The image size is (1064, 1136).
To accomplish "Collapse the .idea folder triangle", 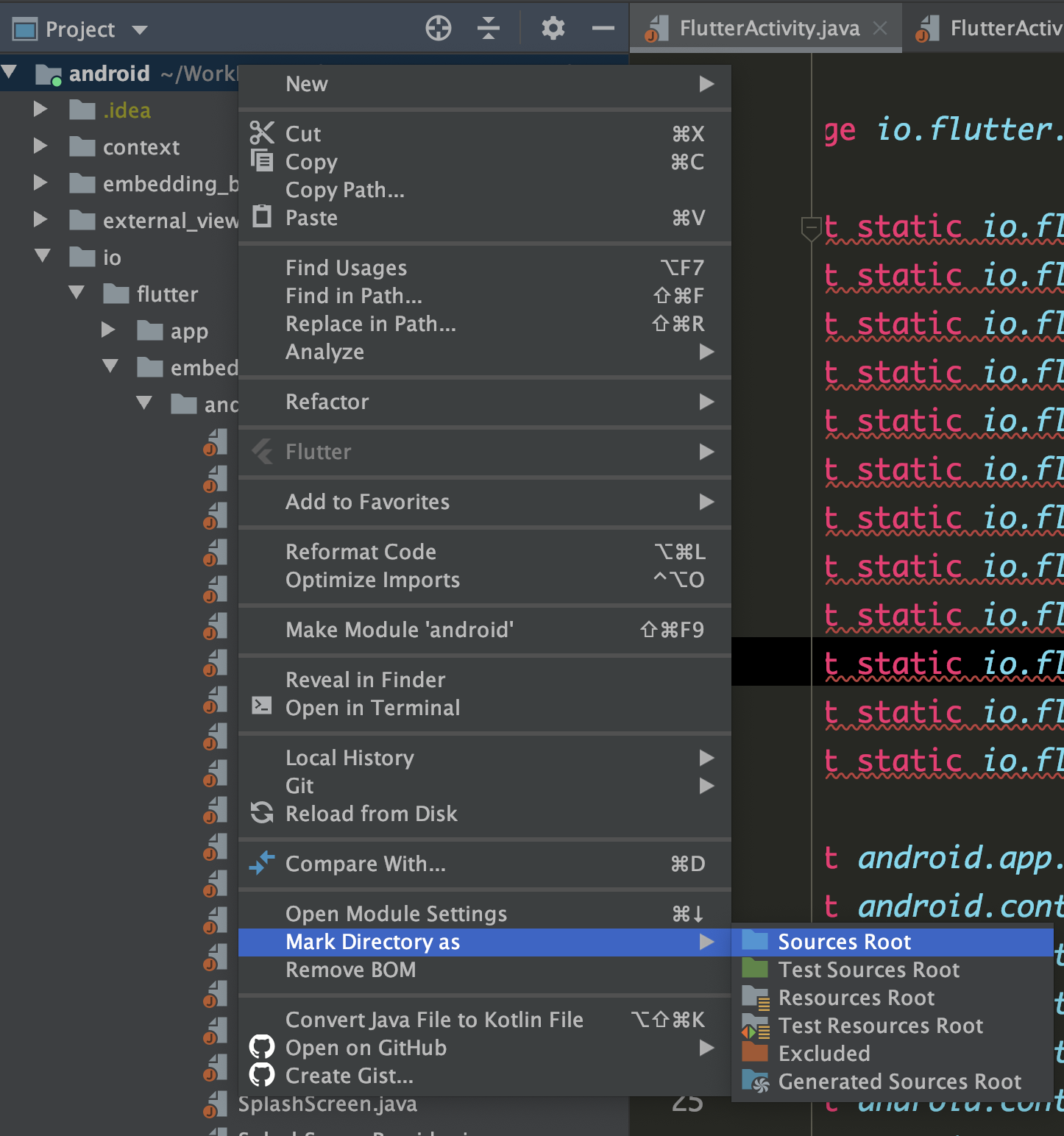I will pyautogui.click(x=40, y=109).
